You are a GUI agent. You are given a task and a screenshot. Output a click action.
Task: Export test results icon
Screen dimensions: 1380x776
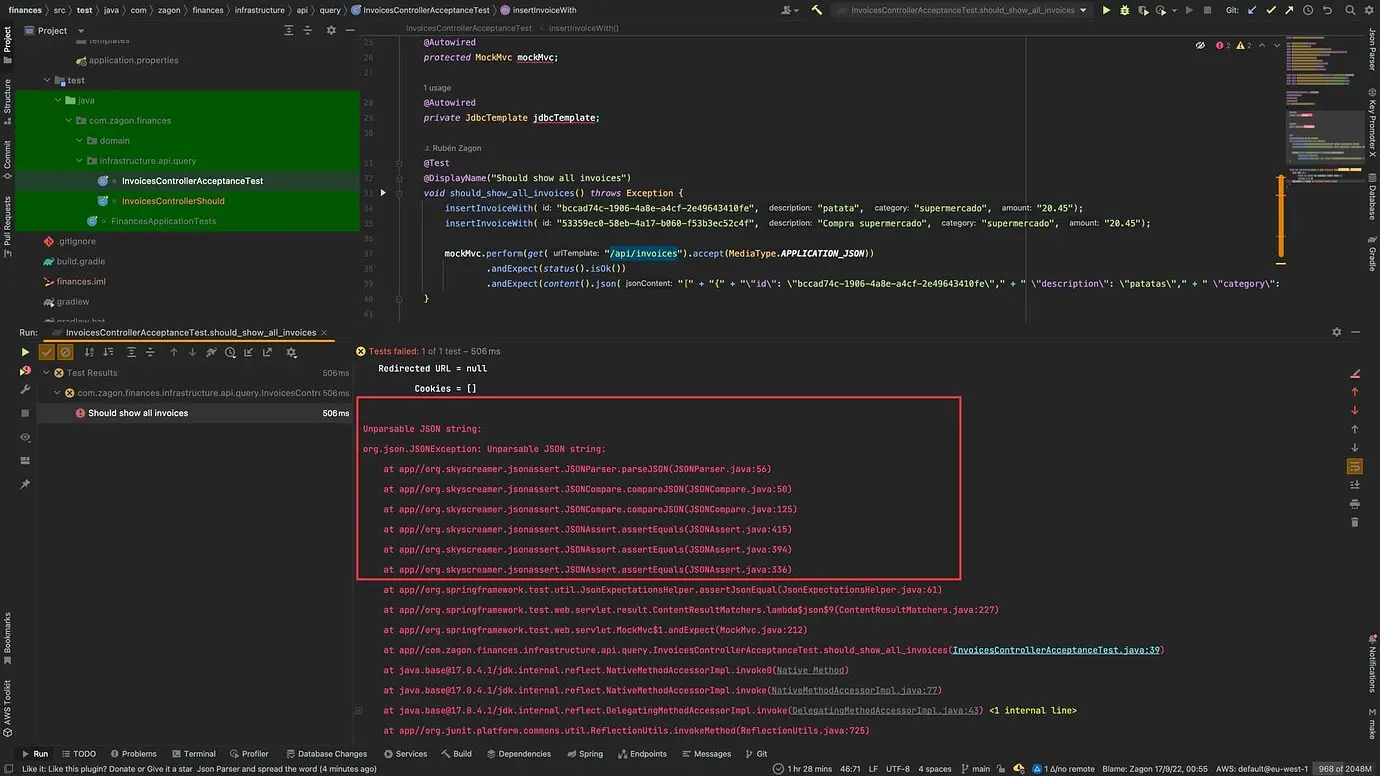coord(268,352)
